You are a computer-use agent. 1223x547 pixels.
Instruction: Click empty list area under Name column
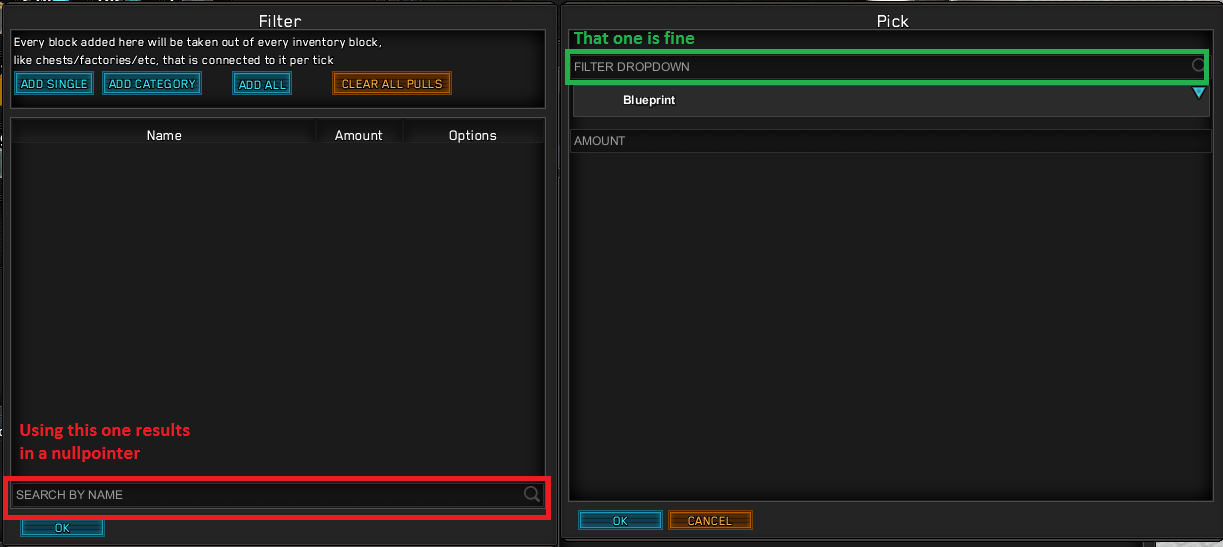coord(164,300)
